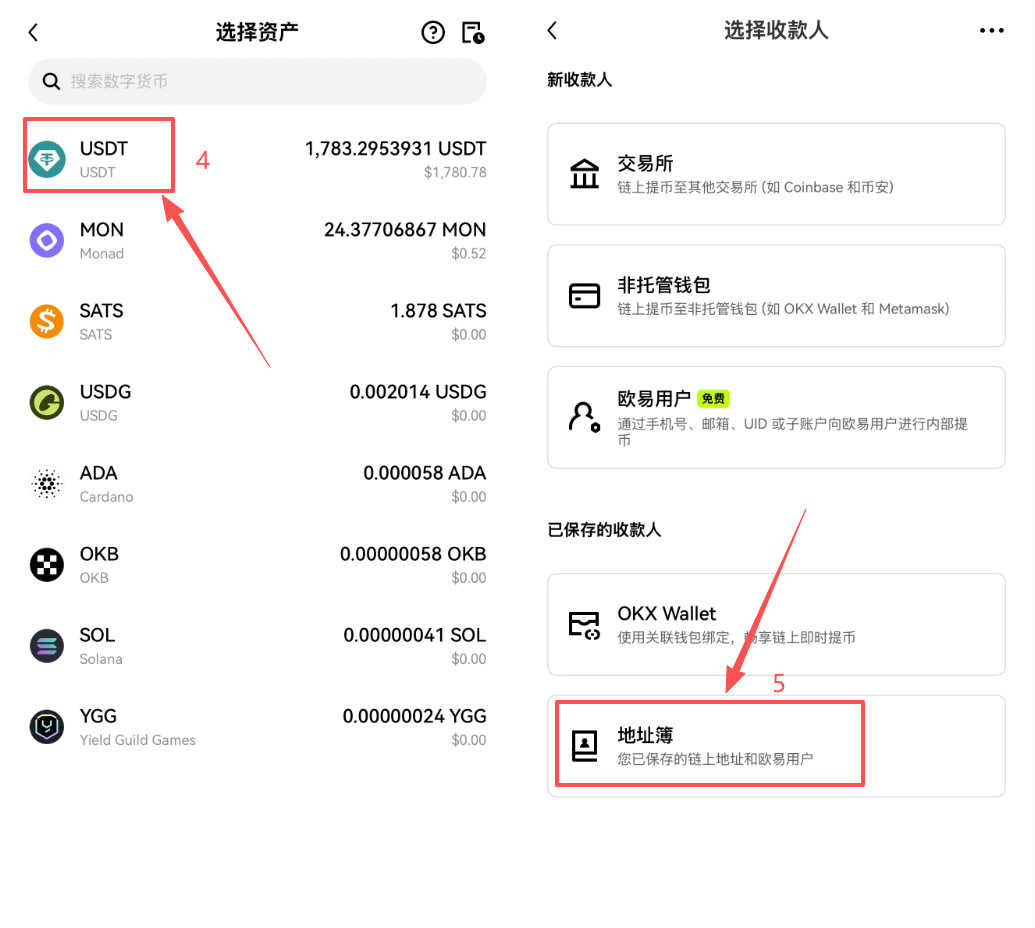
Task: Choose the MON asset name
Action: tap(102, 230)
